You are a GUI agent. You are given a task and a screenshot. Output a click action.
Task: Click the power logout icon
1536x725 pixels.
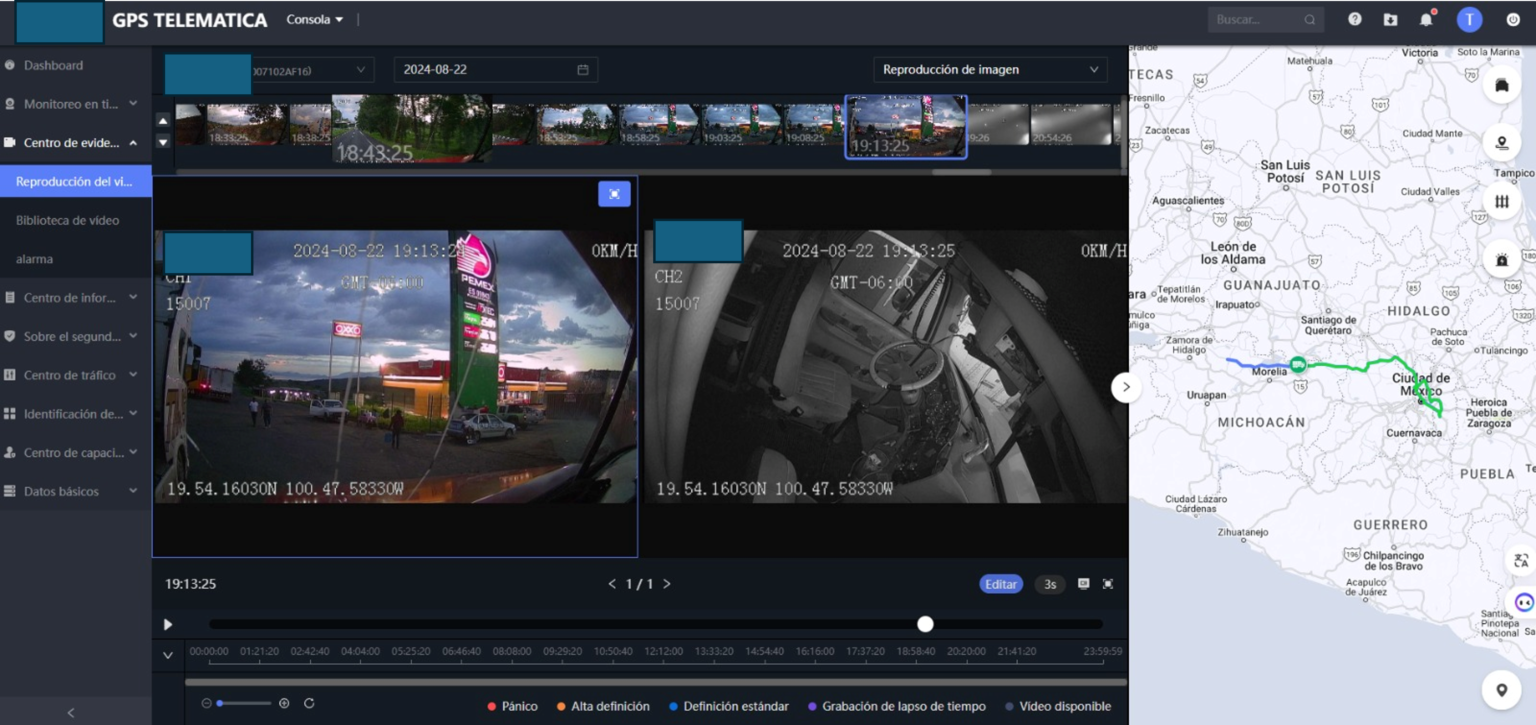1513,19
